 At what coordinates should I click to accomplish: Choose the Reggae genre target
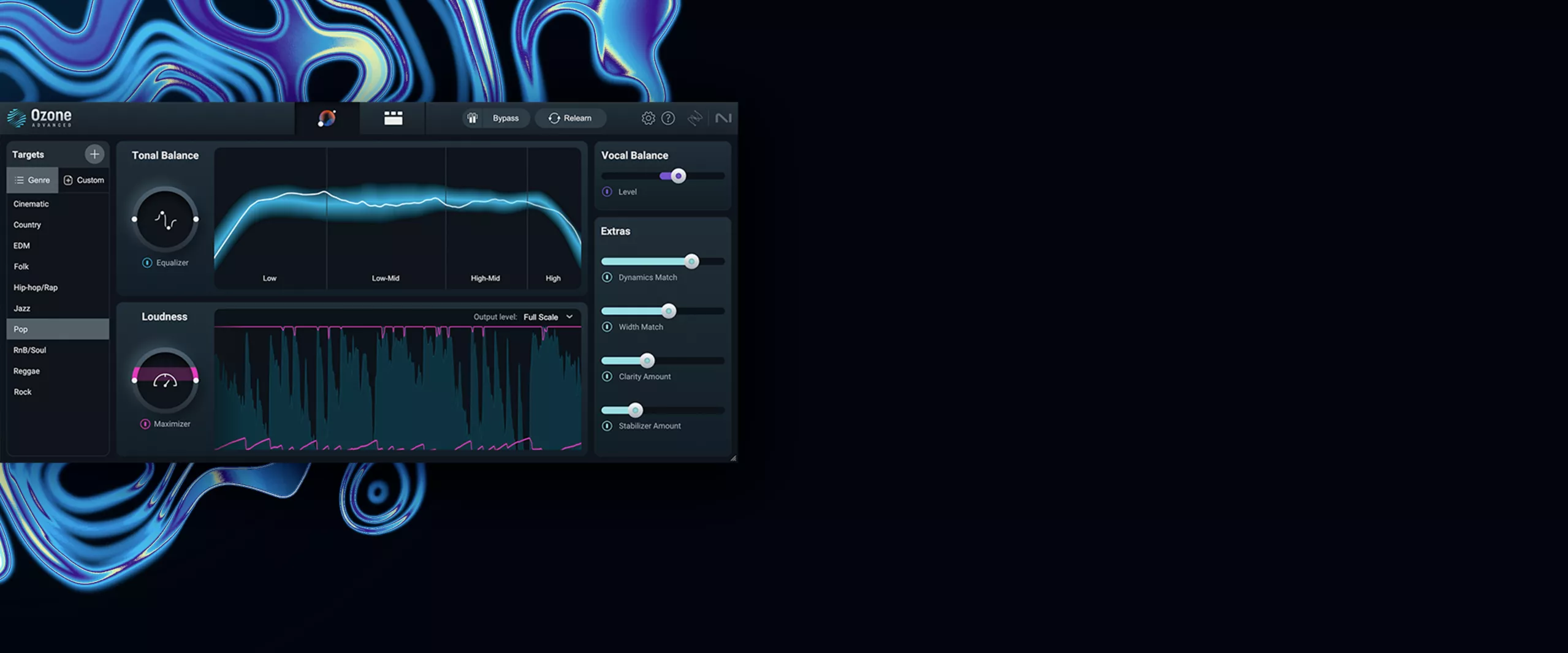point(58,371)
